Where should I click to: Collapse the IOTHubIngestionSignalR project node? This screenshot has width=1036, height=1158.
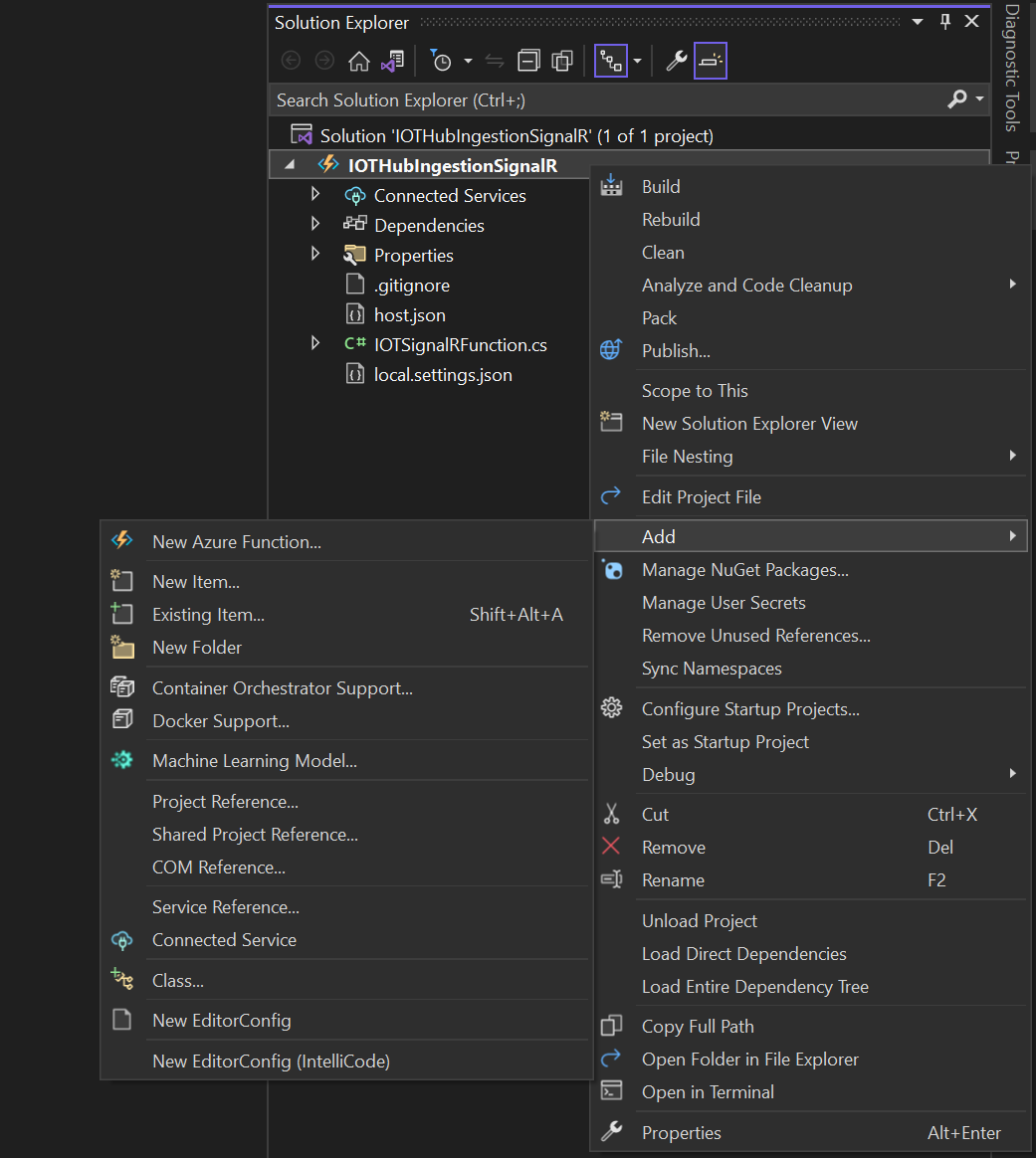[x=290, y=165]
